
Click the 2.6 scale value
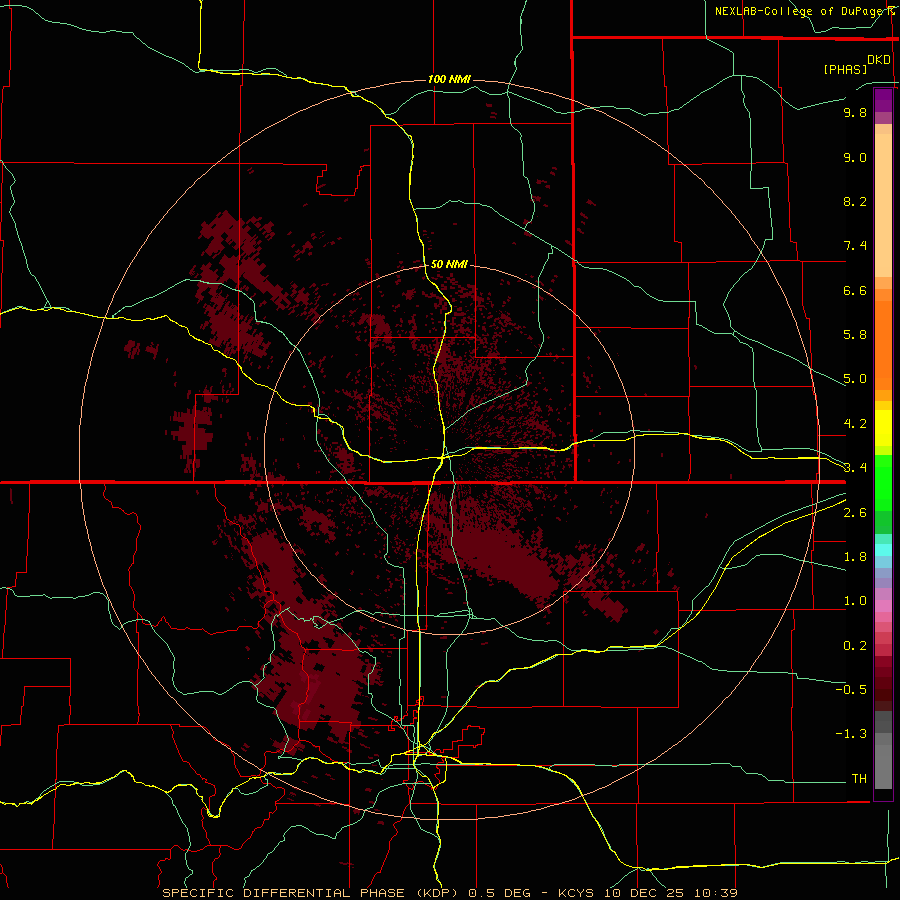click(x=855, y=513)
